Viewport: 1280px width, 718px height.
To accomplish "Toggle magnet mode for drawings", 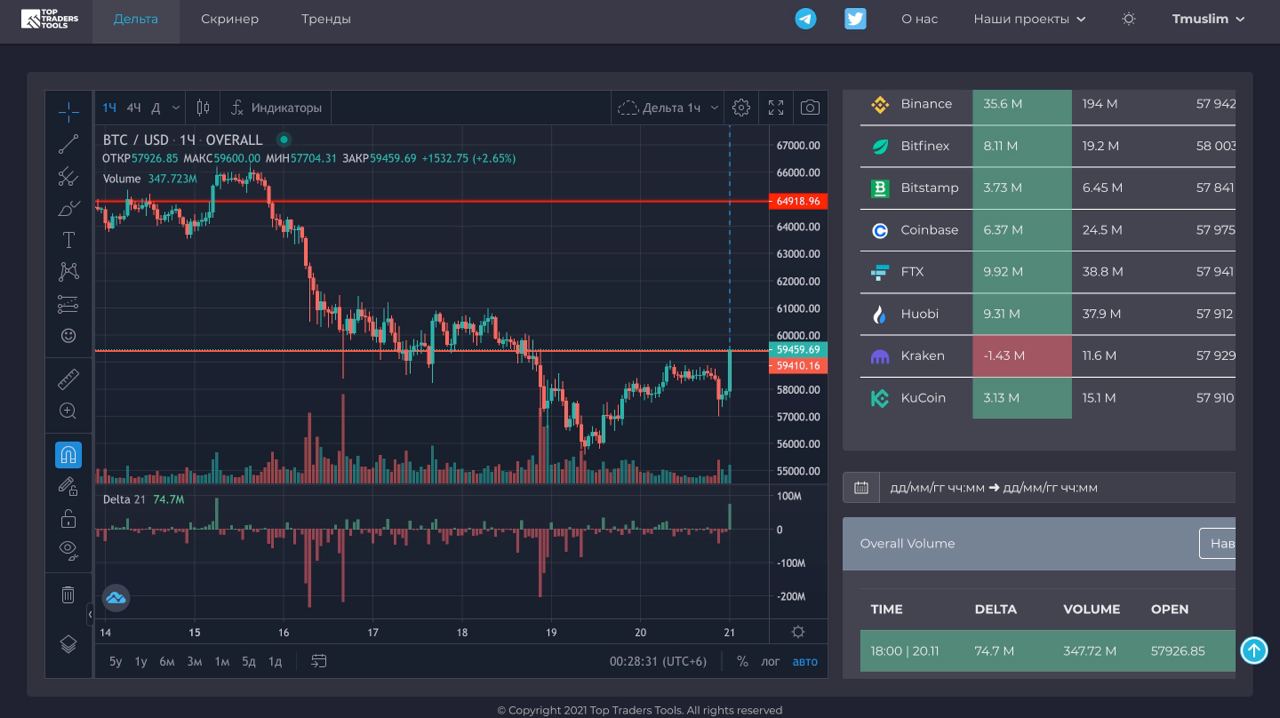I will (68, 455).
